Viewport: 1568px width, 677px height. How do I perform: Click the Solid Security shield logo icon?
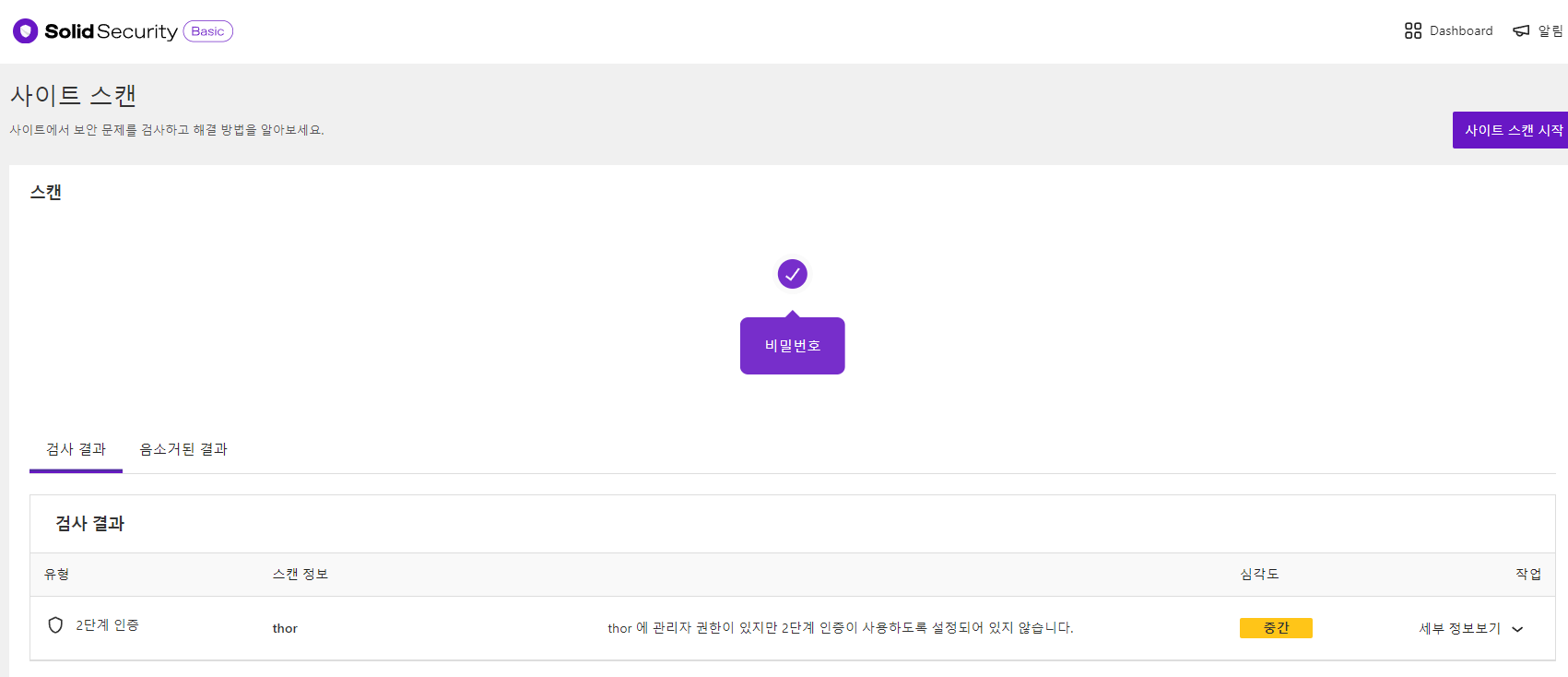(x=26, y=31)
